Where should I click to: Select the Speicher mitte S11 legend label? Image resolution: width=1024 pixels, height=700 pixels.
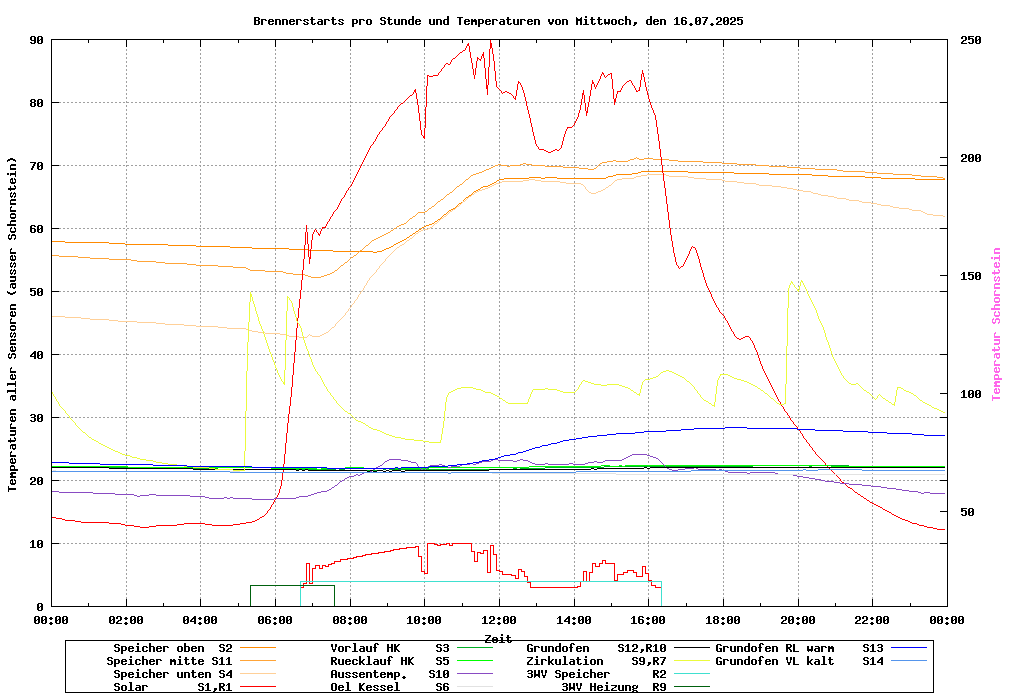169,661
